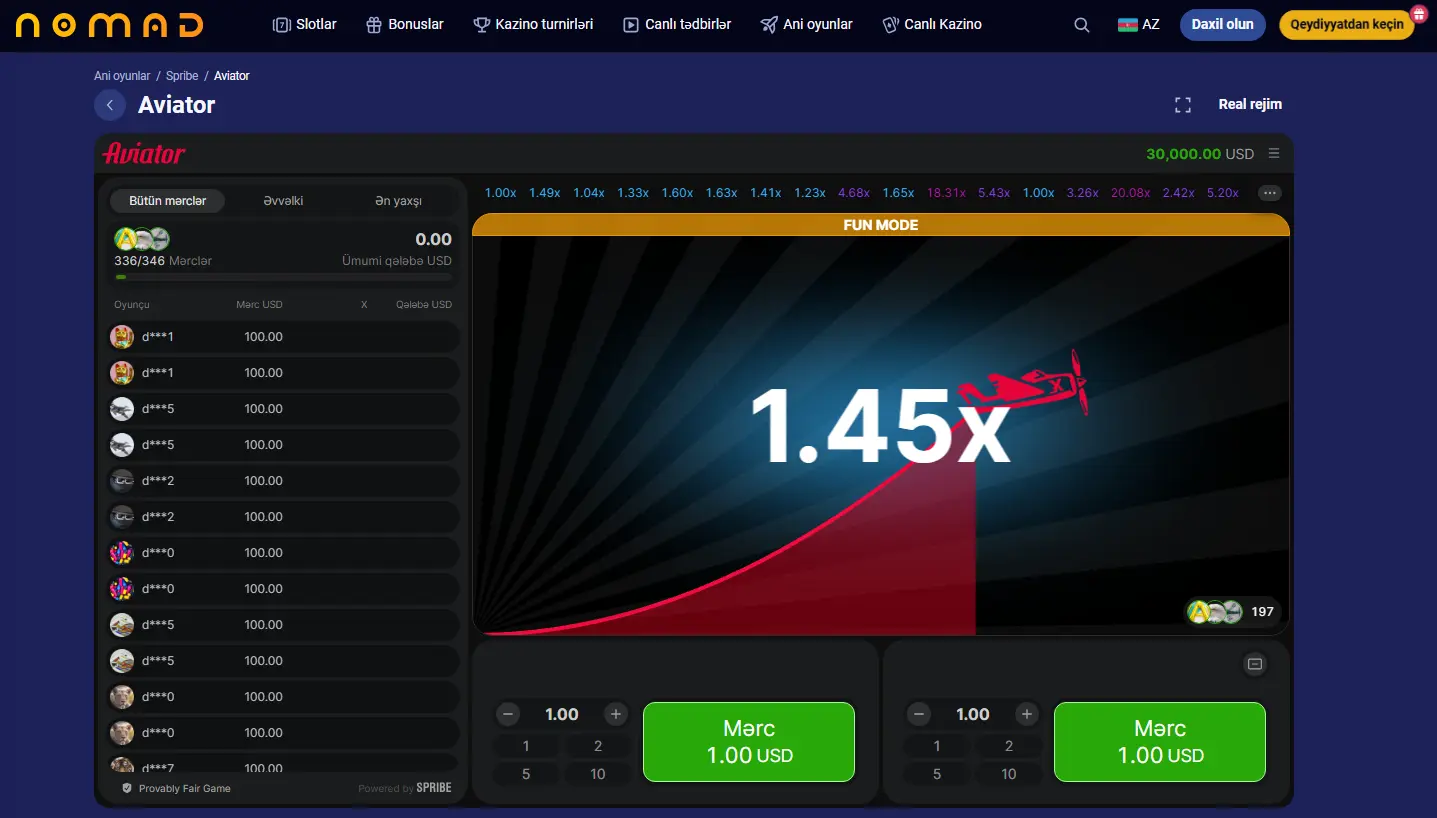Click the 1.65x round result

(898, 193)
